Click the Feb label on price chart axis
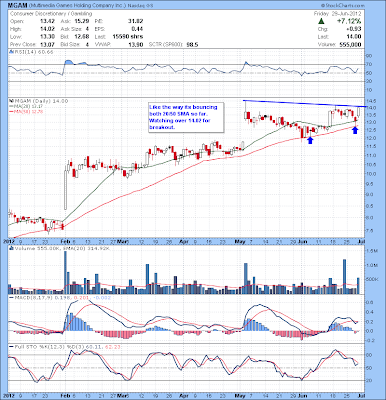Viewport: 386px width, 400px height. click(x=64, y=241)
